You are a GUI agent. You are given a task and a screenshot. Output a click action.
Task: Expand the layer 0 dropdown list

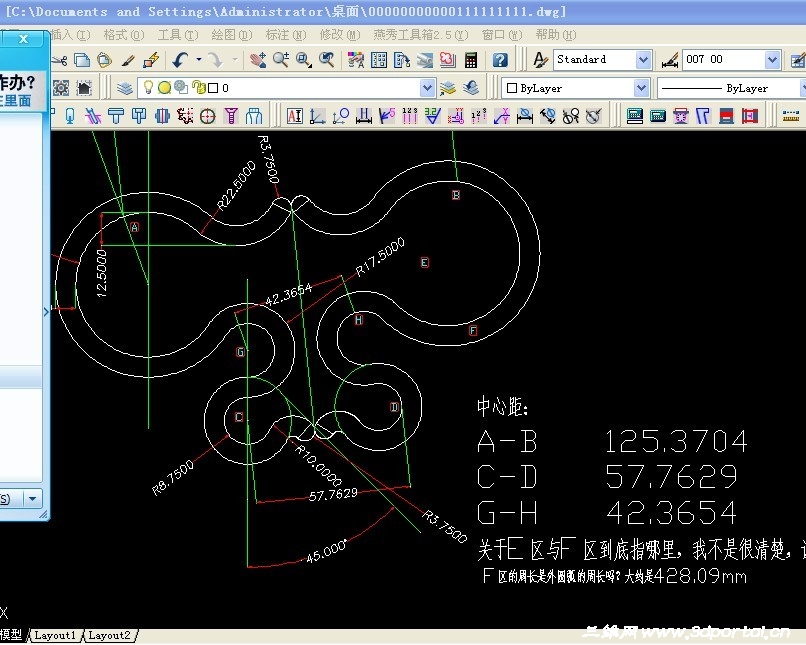427,88
